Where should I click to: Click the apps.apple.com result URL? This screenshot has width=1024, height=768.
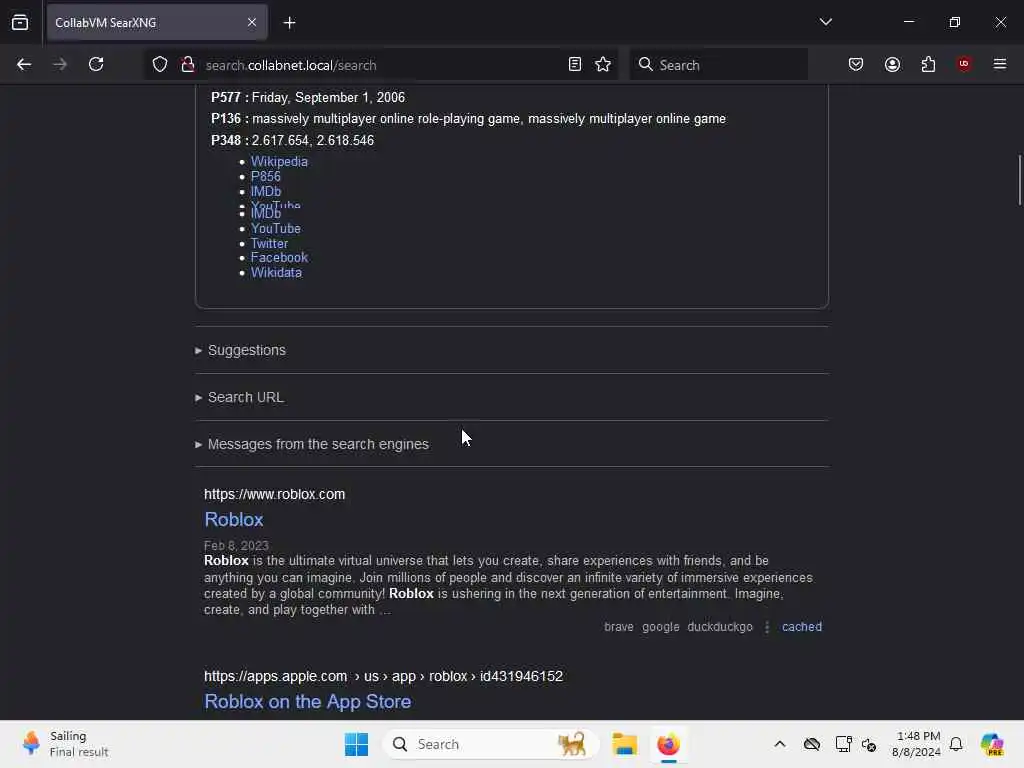pos(383,676)
